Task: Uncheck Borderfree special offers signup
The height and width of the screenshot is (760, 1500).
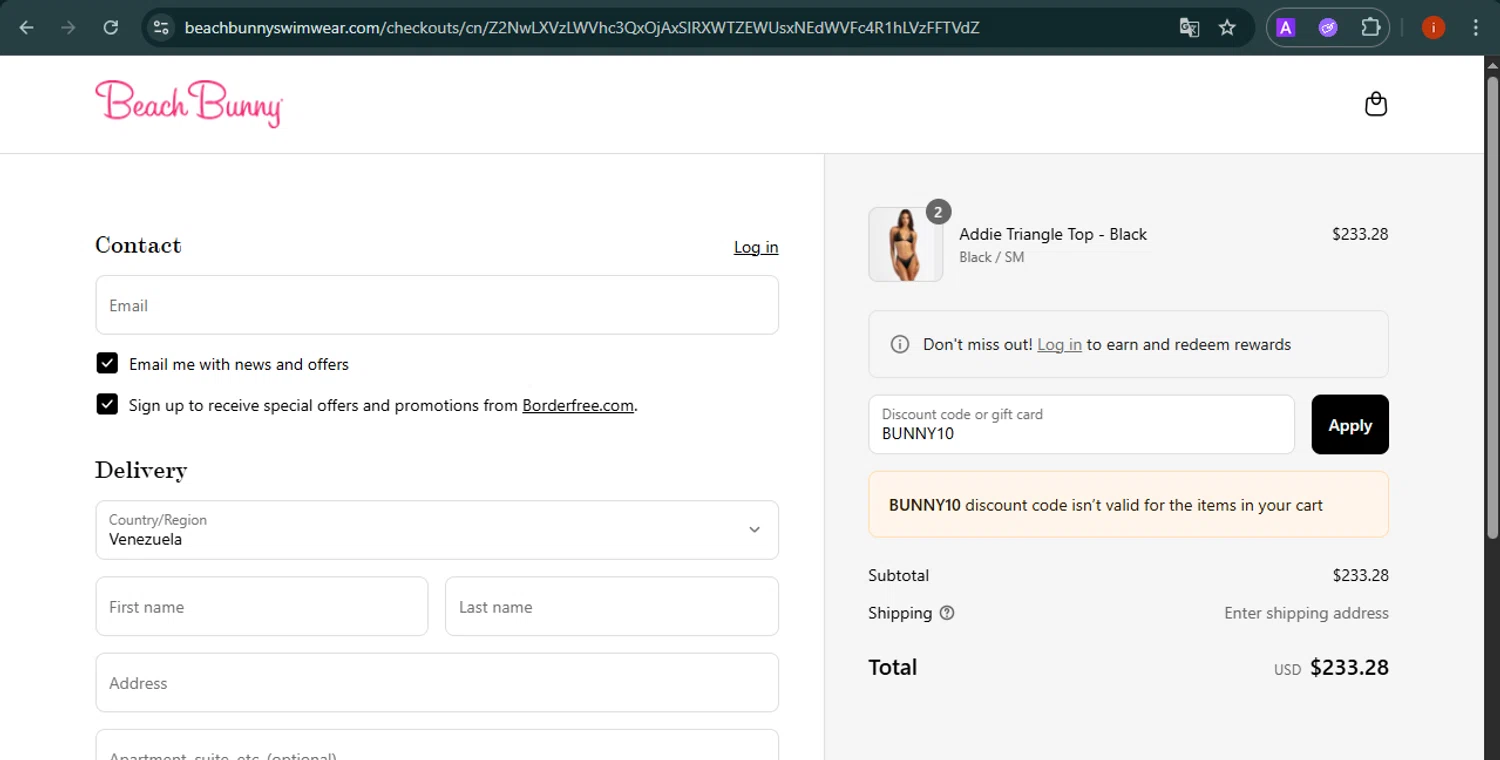Action: (107, 404)
